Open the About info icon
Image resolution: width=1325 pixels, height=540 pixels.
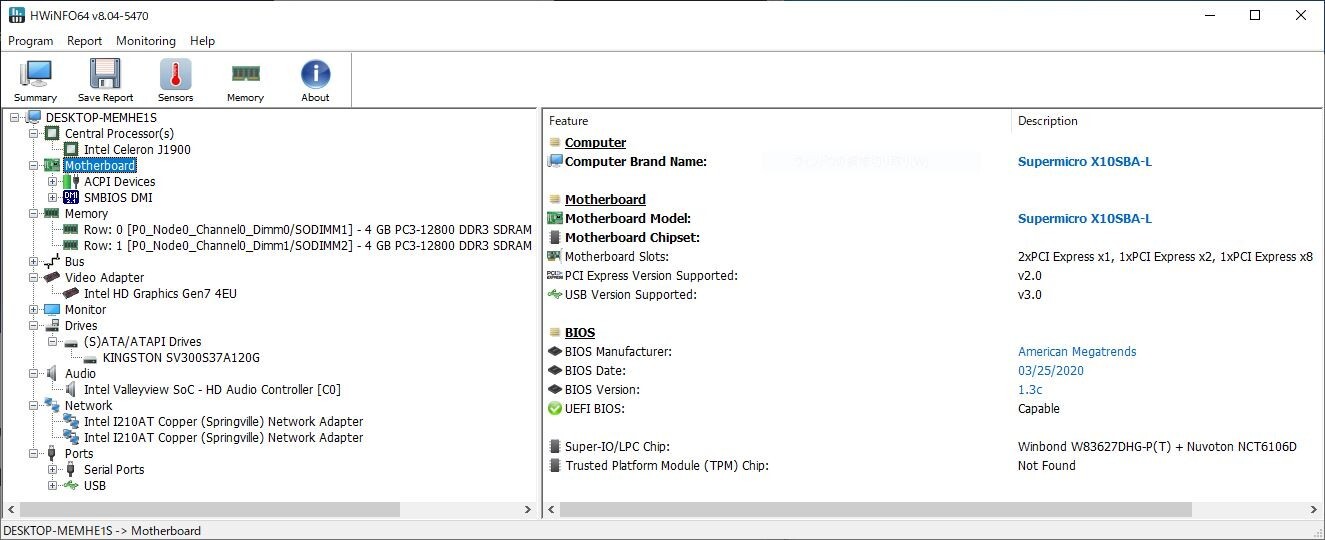point(315,75)
